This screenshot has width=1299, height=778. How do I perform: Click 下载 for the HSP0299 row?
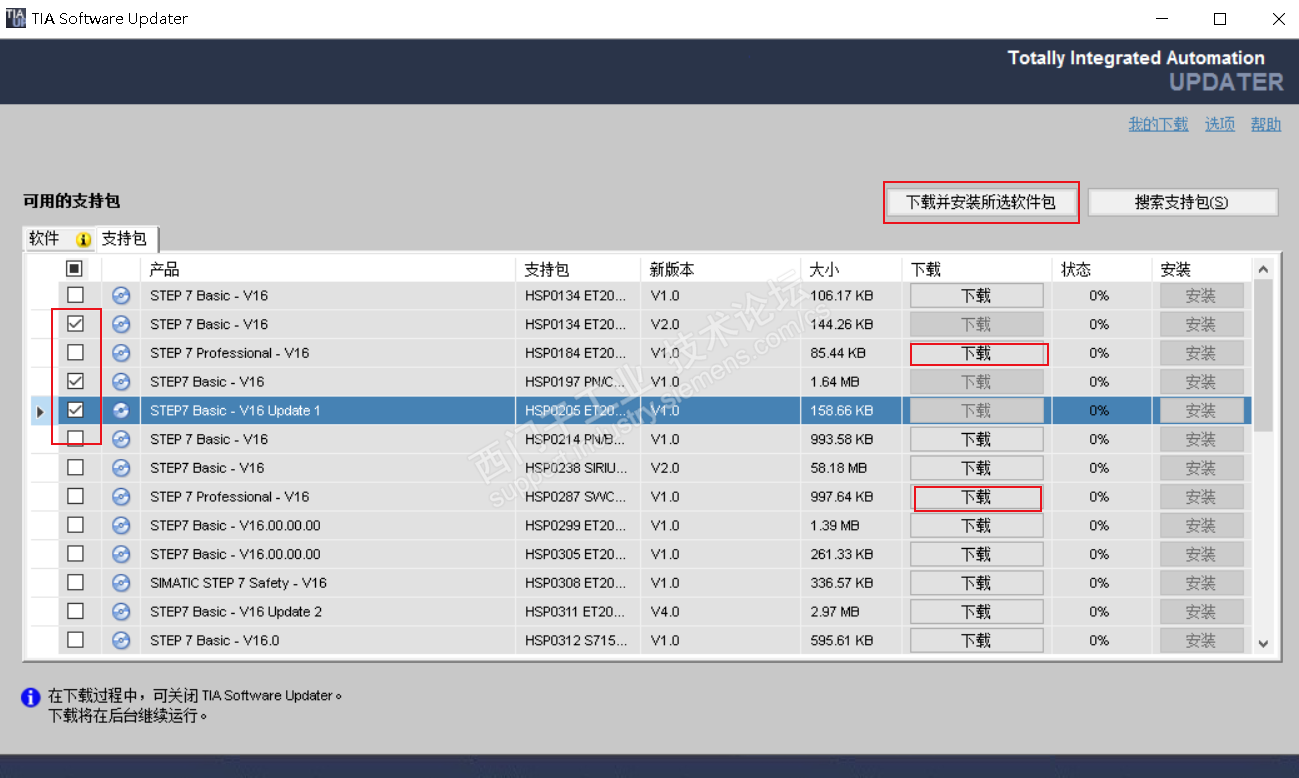pos(976,525)
